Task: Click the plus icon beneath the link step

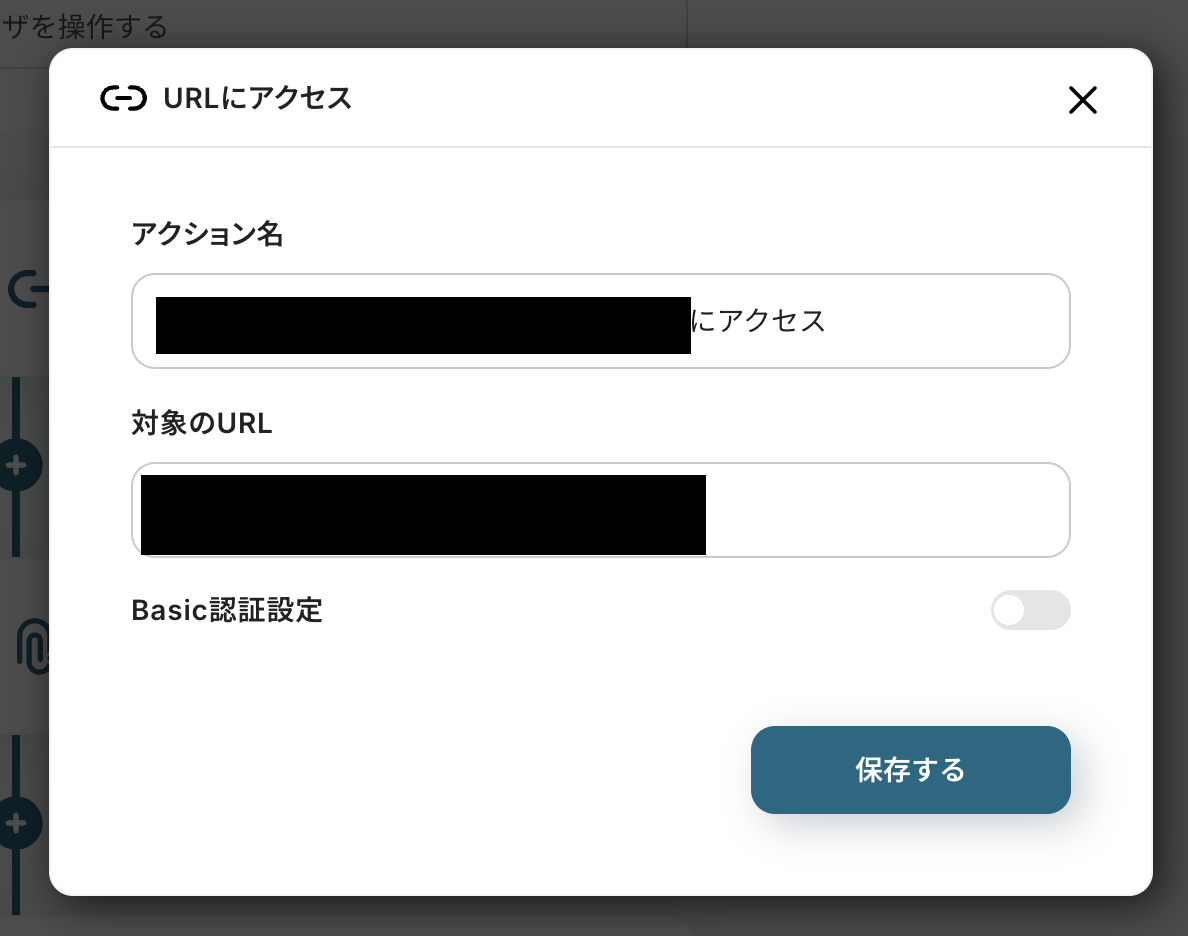Action: tap(19, 465)
